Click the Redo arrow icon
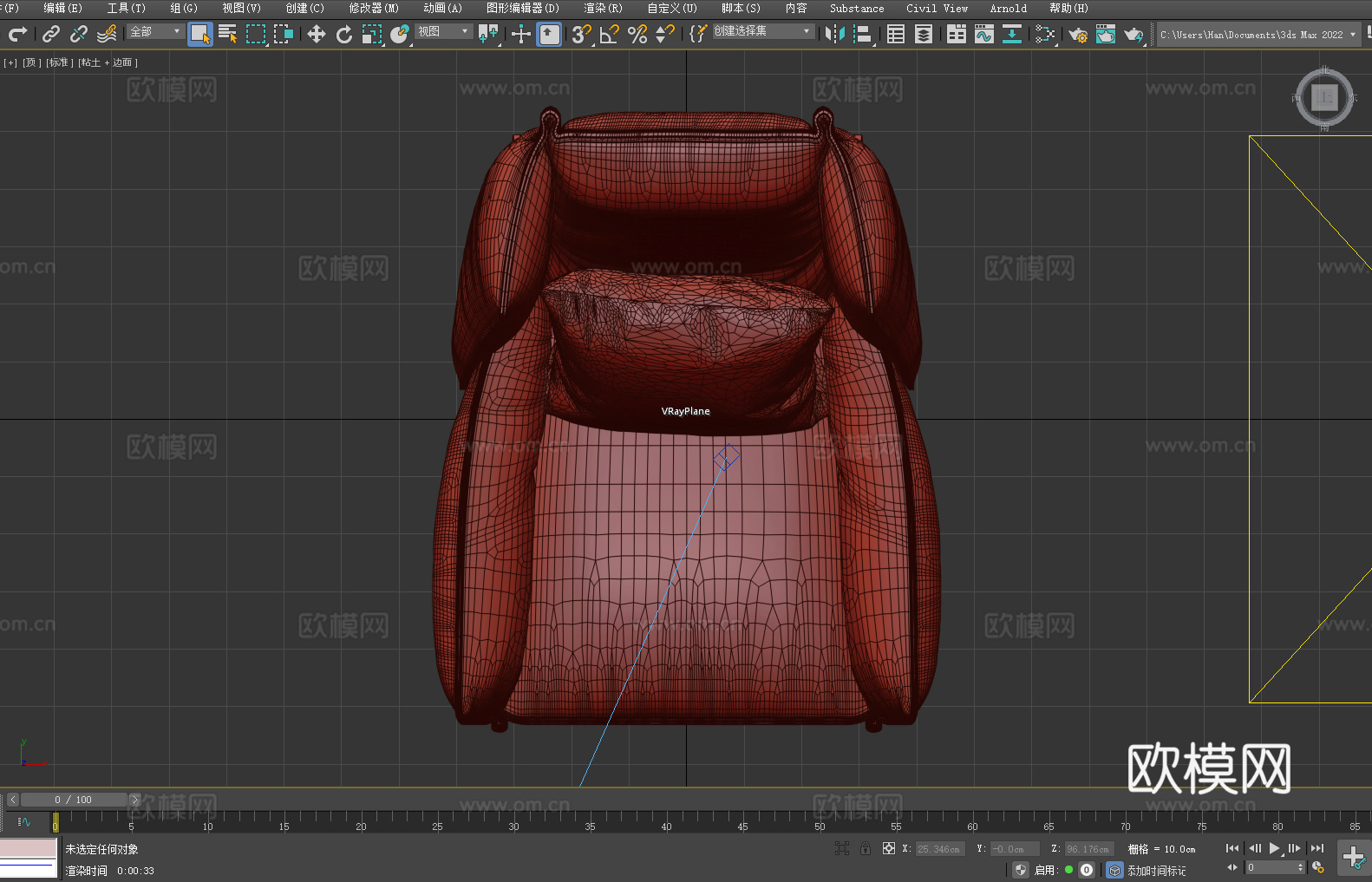 (17, 34)
